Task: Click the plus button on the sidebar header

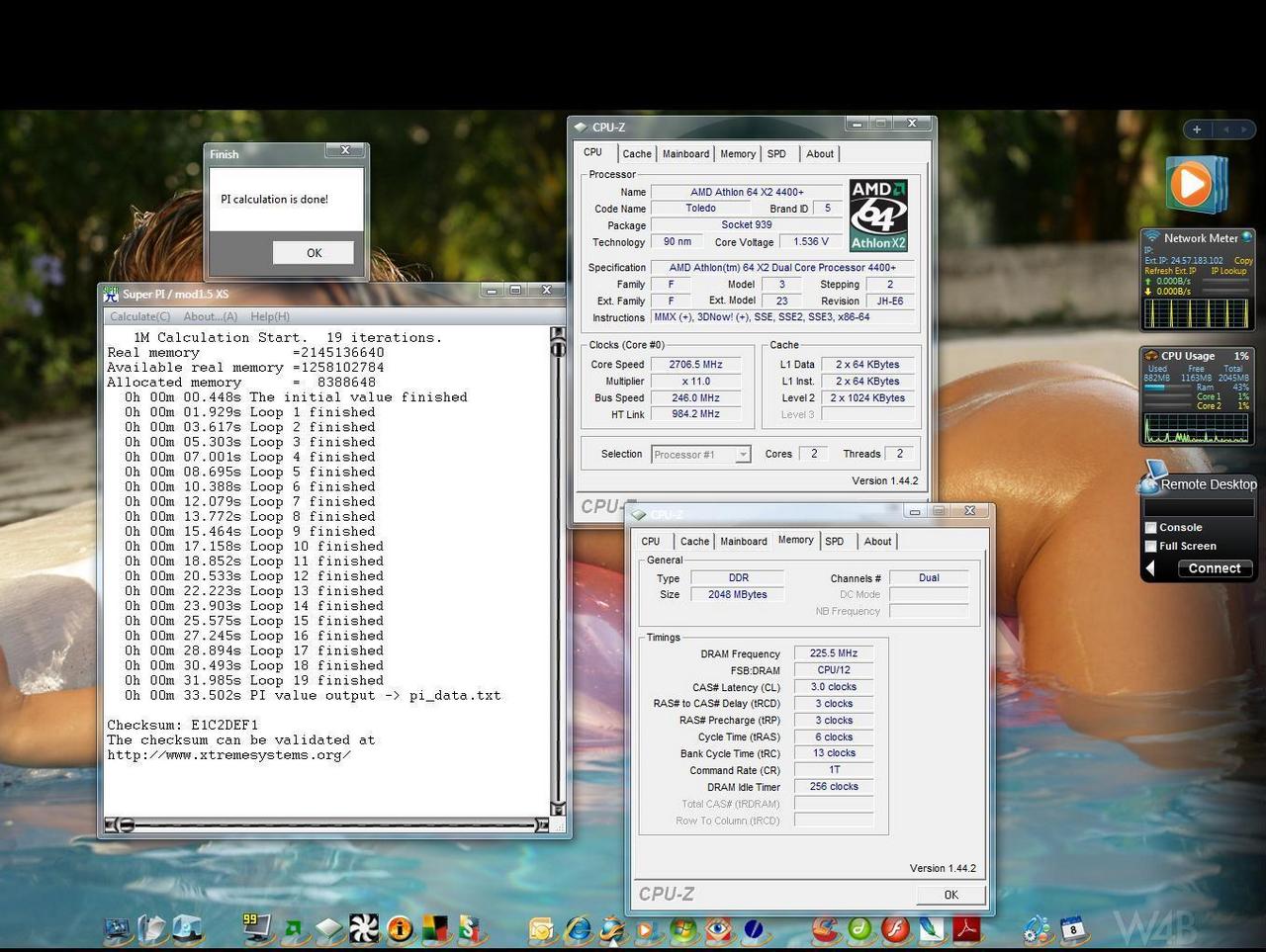Action: [1197, 130]
